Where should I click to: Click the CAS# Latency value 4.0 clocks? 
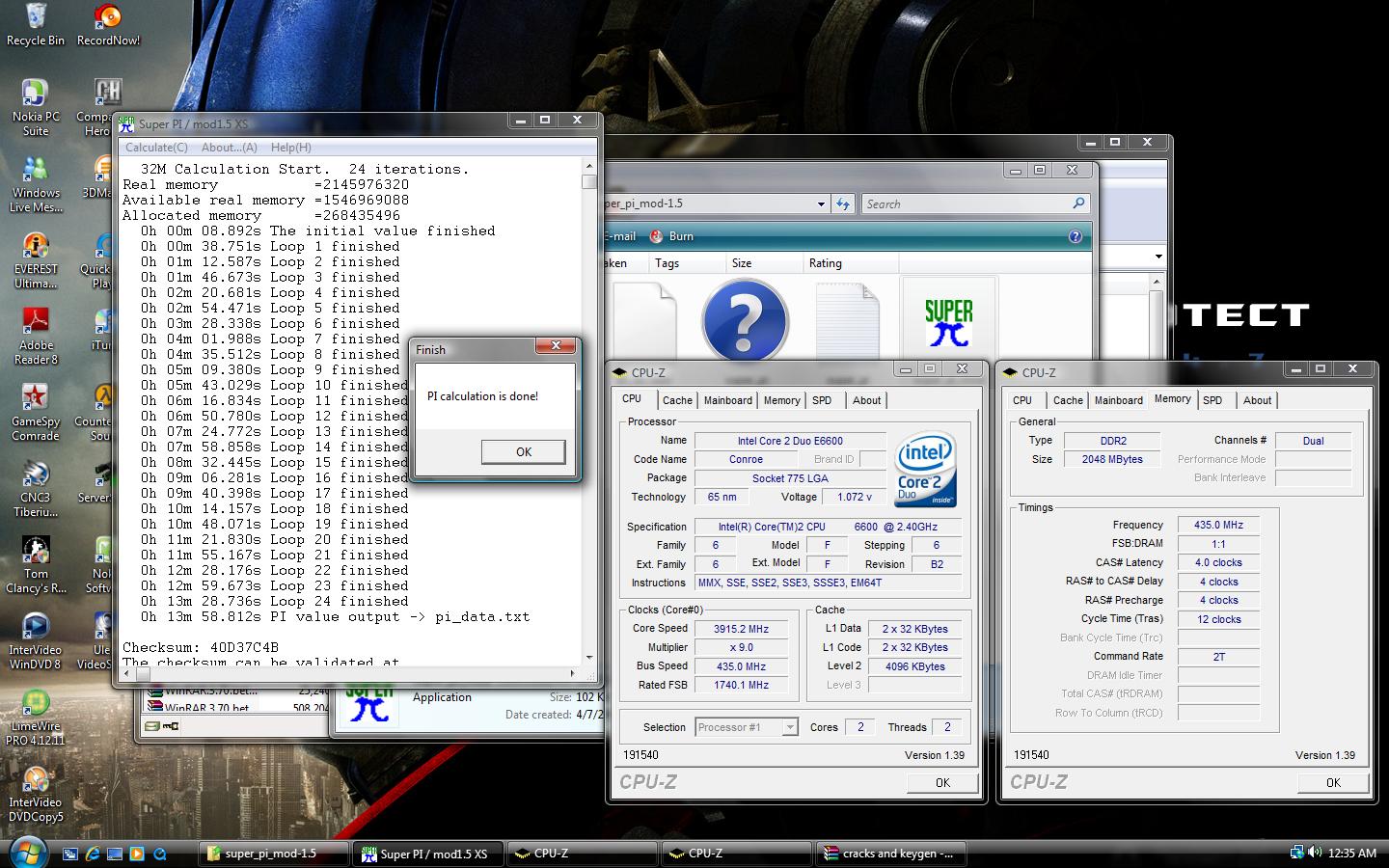pos(1218,563)
